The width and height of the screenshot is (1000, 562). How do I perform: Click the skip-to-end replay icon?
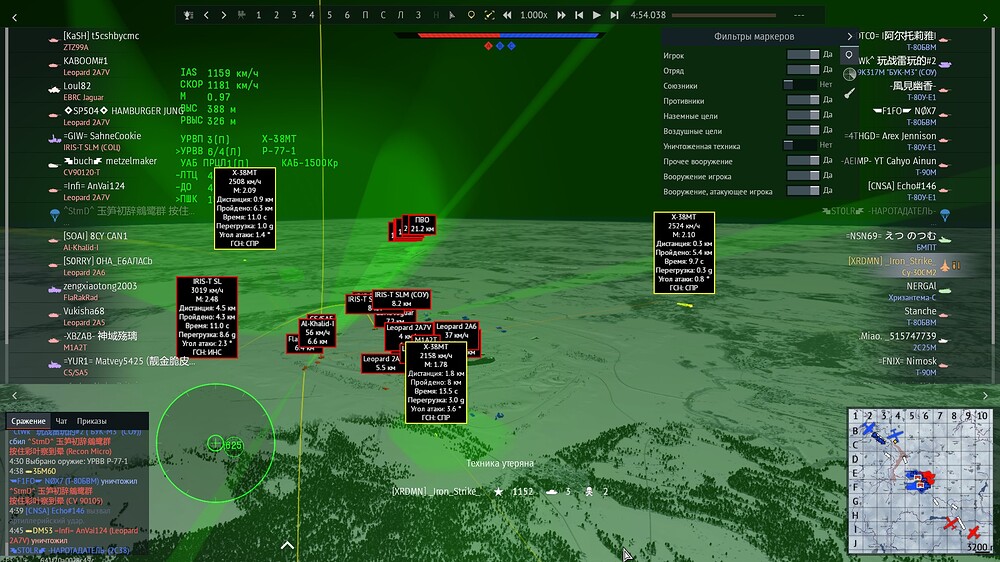(614, 15)
